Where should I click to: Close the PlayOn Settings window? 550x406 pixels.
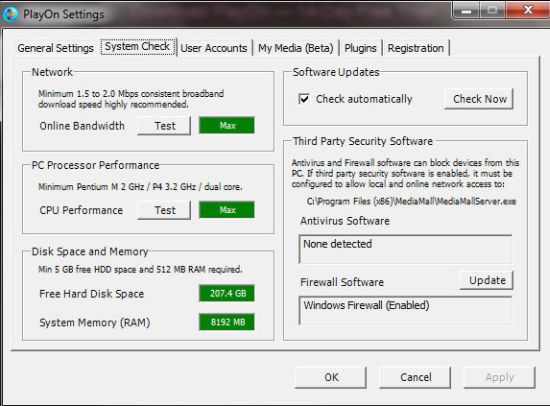528,9
